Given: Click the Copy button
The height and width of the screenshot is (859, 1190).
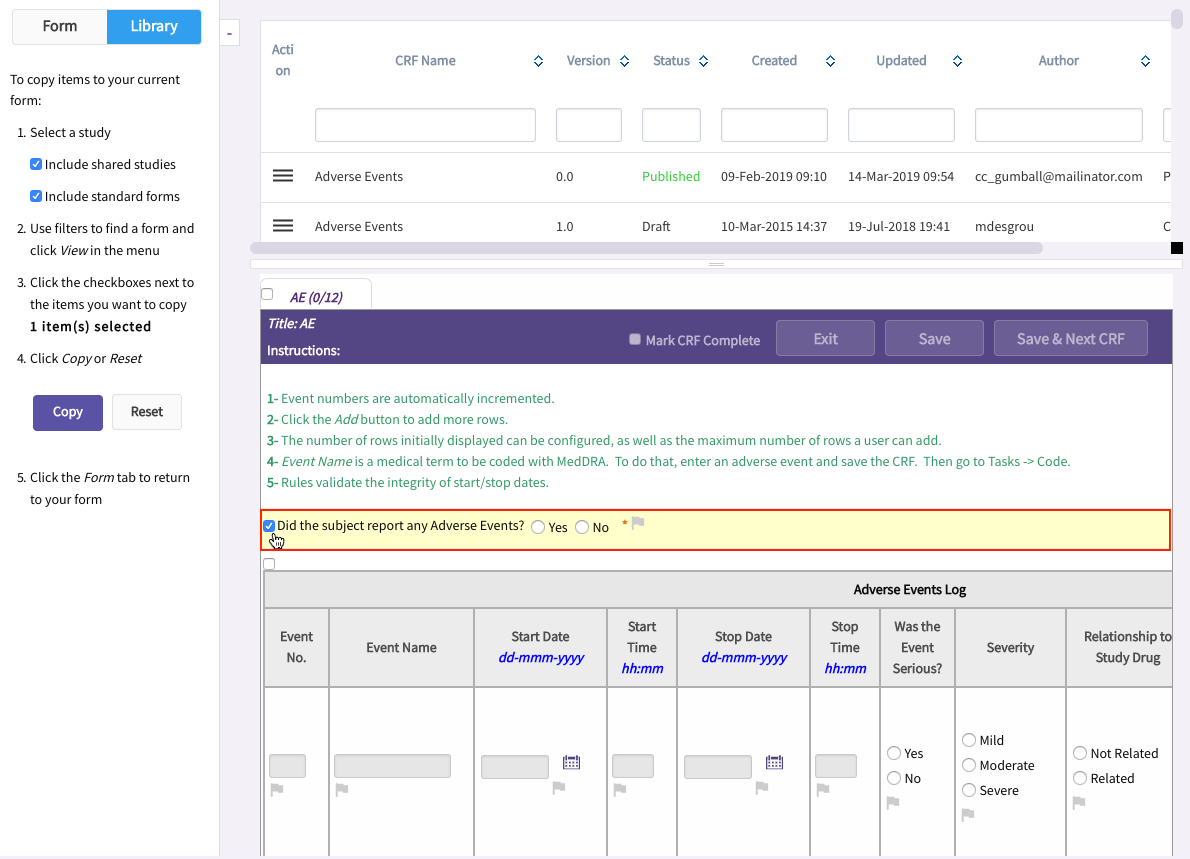Looking at the screenshot, I should 68,412.
